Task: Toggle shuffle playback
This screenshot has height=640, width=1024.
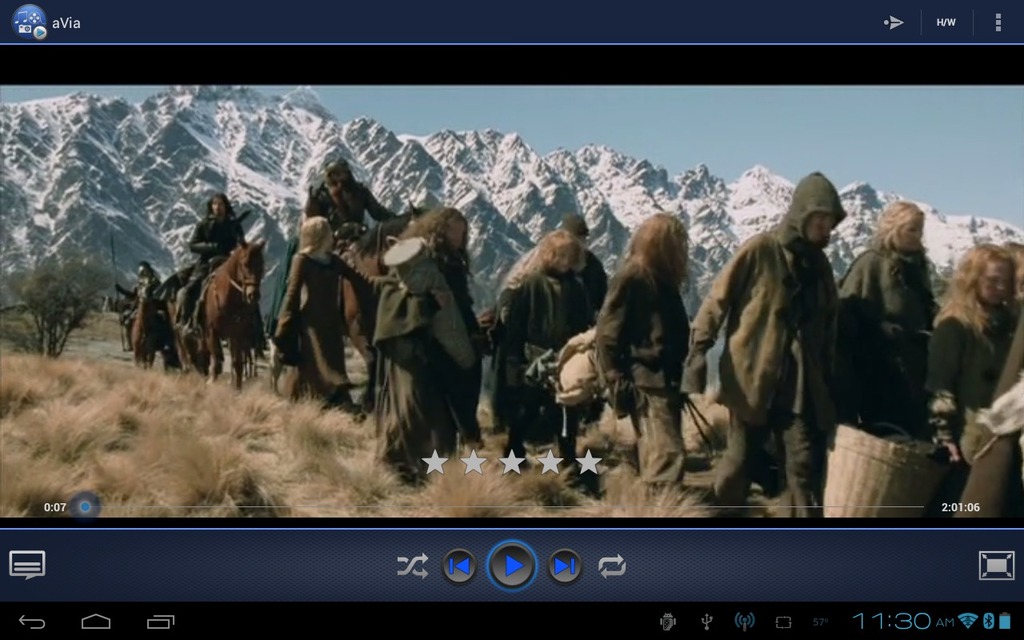Action: (413, 566)
